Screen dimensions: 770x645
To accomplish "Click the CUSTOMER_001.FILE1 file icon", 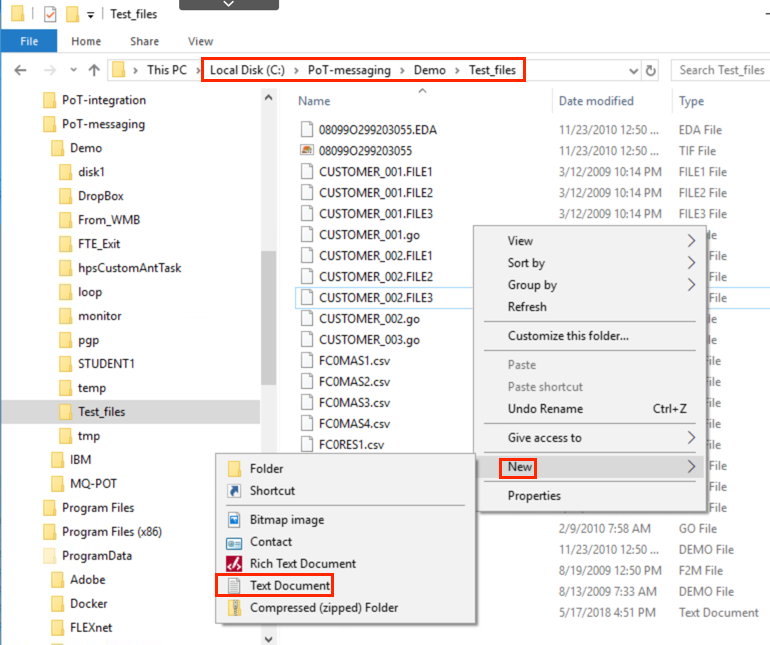I will (307, 171).
